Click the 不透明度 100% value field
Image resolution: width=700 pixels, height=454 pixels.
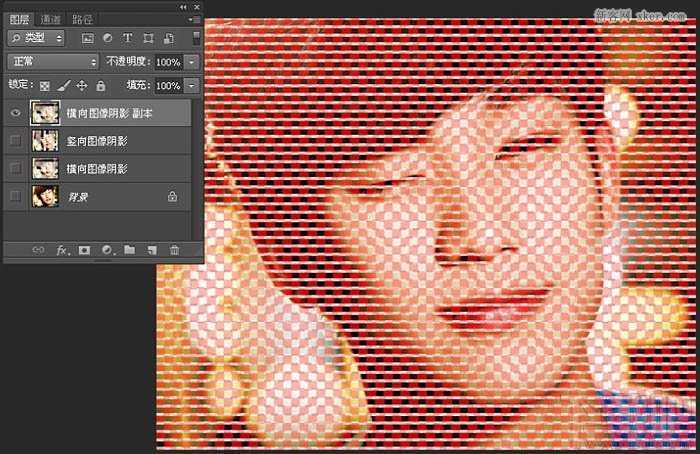pyautogui.click(x=169, y=62)
